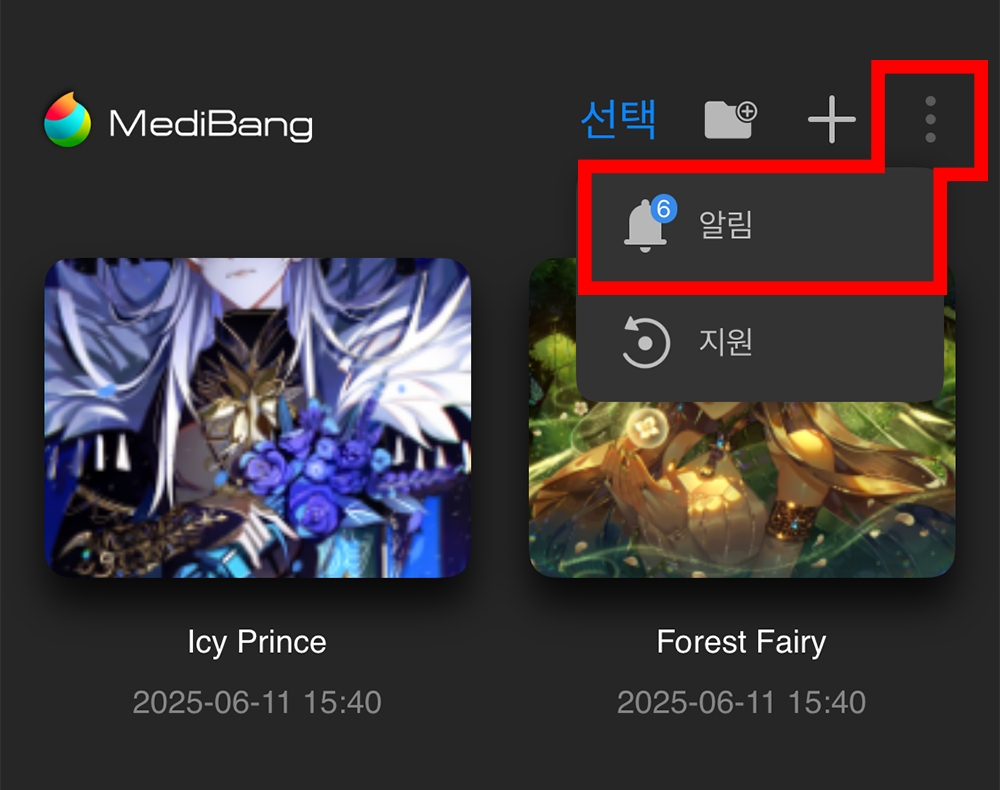Click the new folder icon
Viewport: 1000px width, 790px height.
click(x=730, y=119)
